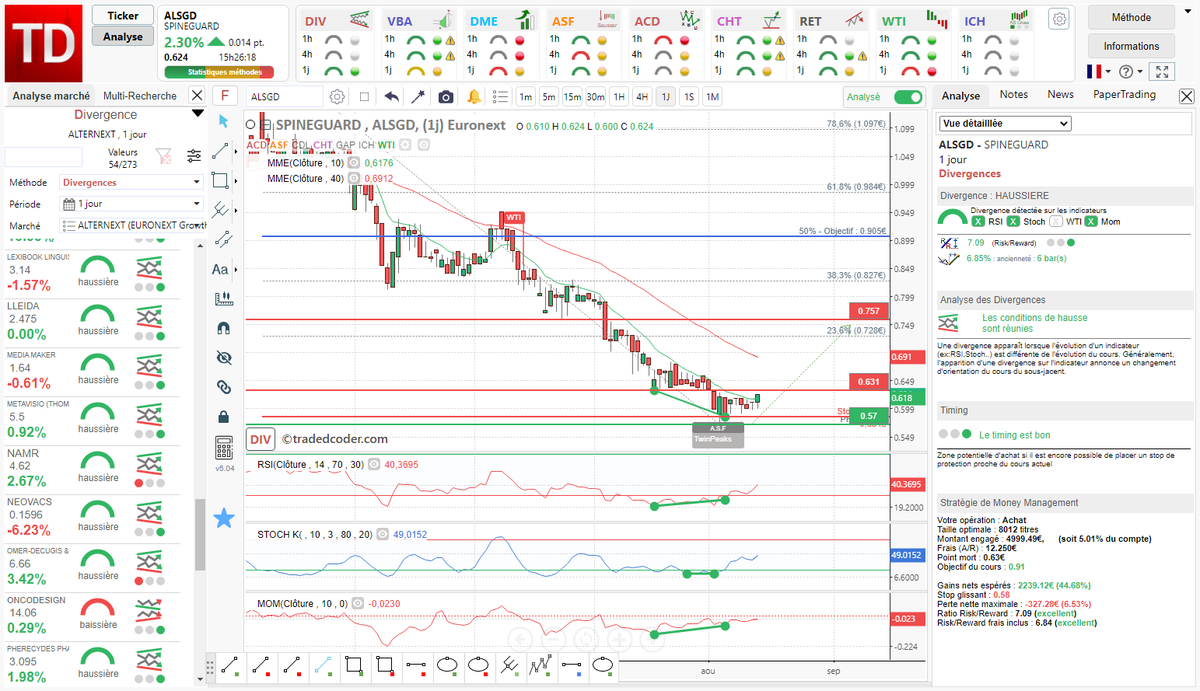Click the link chain icon in sidebar
The image size is (1200, 691).
point(223,386)
